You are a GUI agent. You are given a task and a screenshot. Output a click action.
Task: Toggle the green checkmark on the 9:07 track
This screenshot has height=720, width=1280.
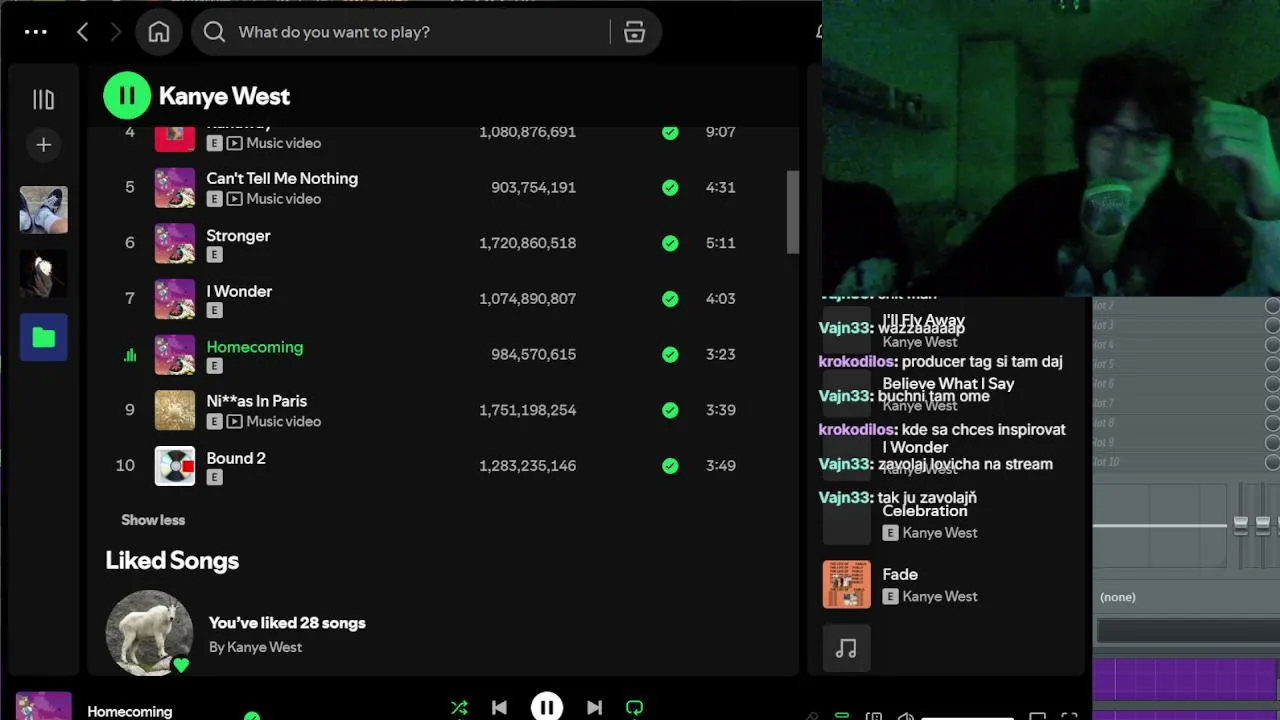[x=670, y=132]
